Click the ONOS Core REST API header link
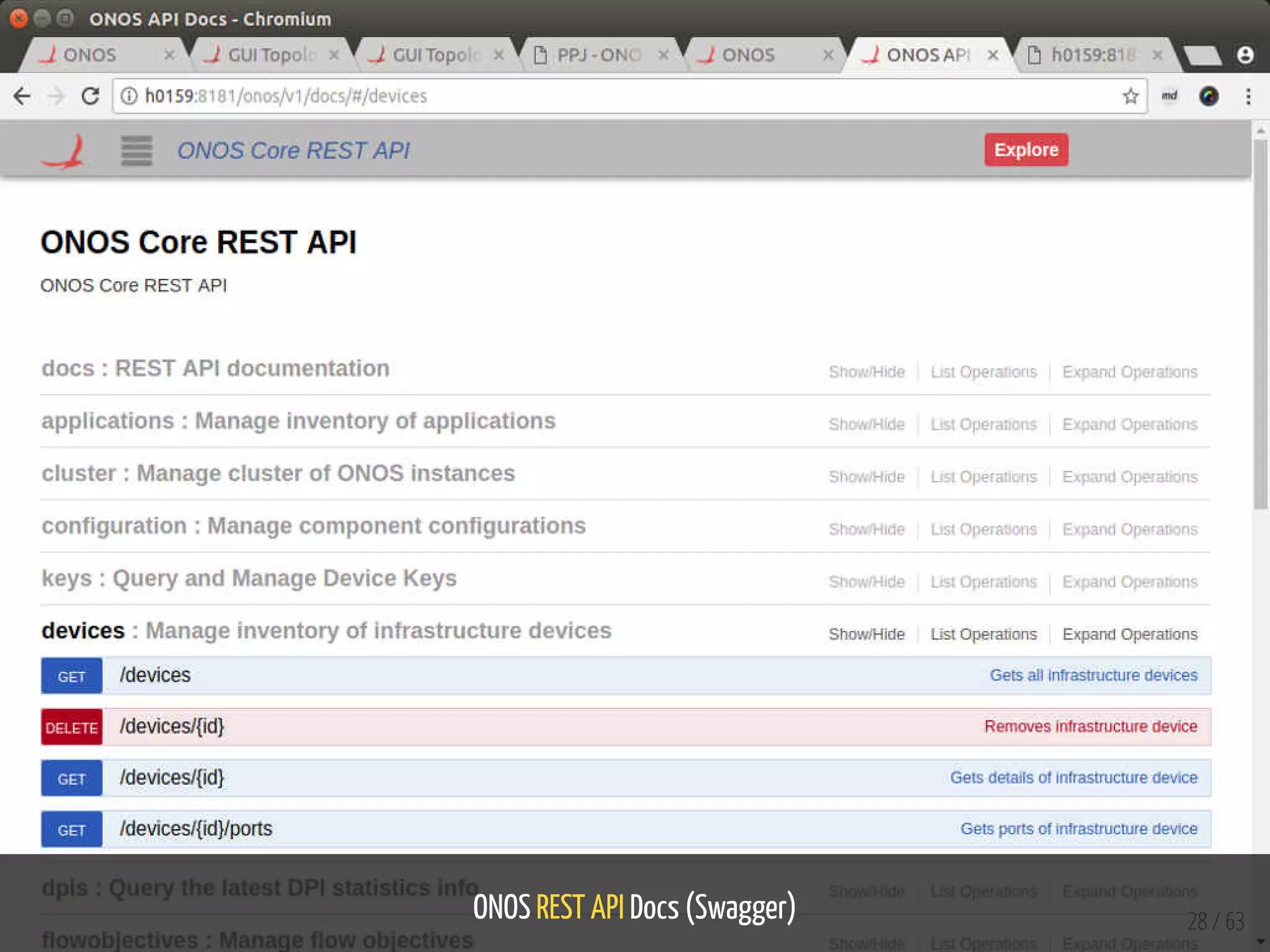The image size is (1270, 952). [293, 151]
